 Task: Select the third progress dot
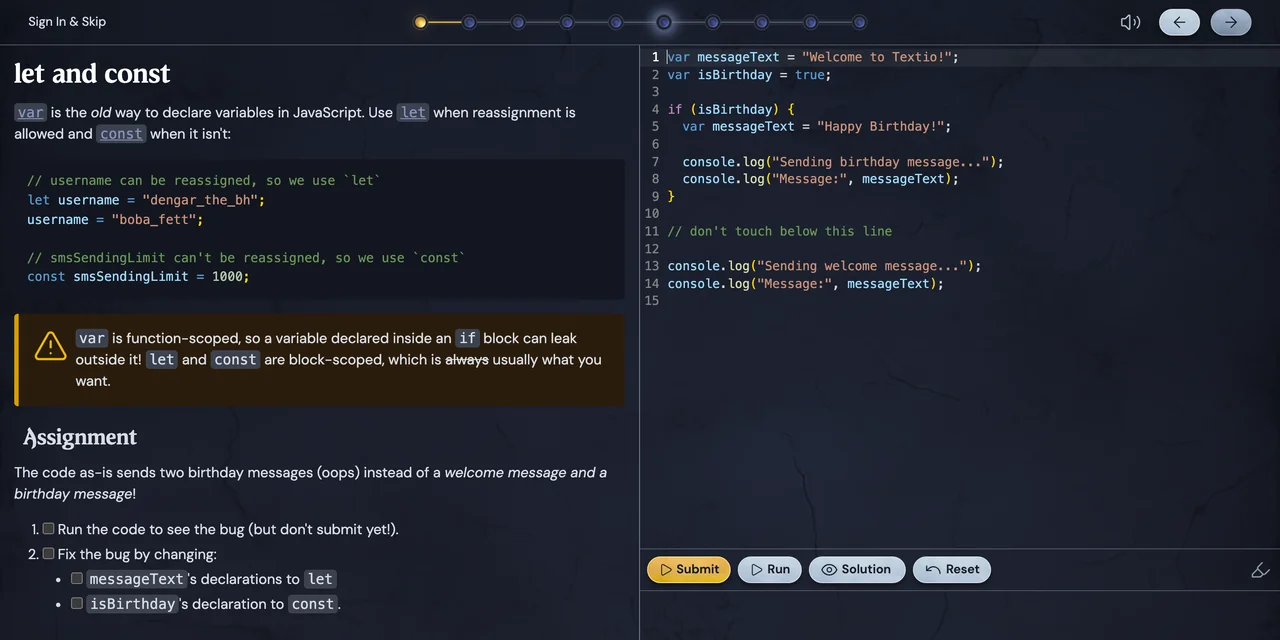518,22
